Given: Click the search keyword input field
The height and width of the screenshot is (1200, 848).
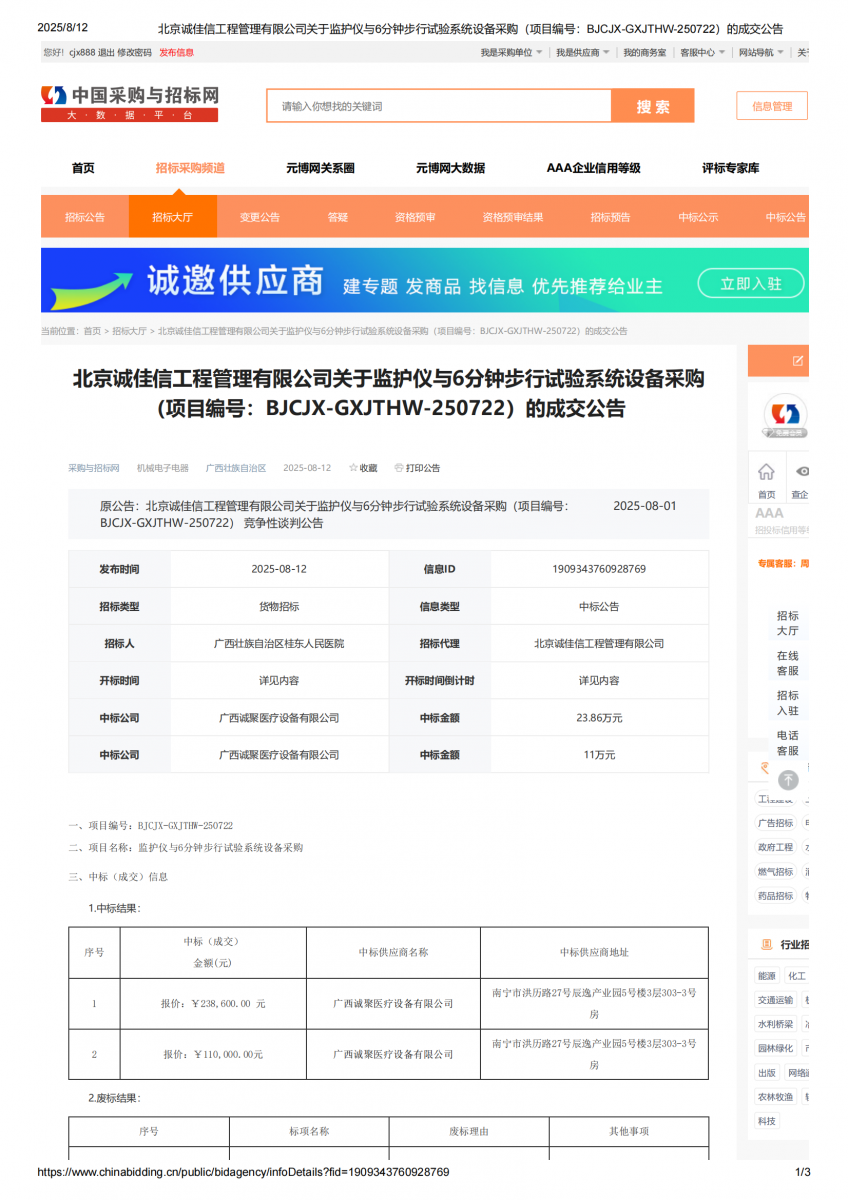Looking at the screenshot, I should 439,106.
